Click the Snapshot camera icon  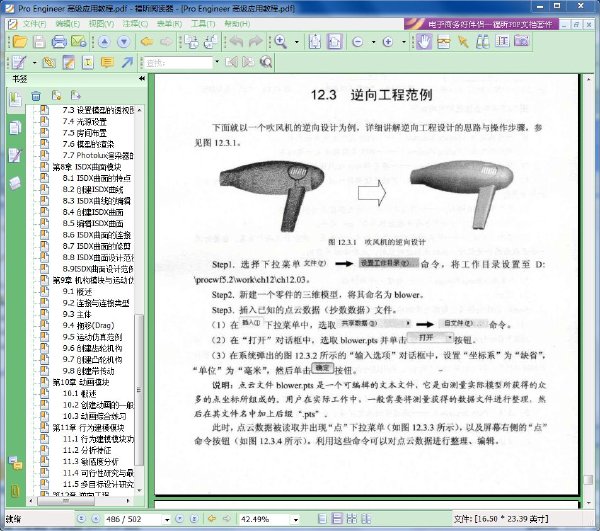point(521,41)
